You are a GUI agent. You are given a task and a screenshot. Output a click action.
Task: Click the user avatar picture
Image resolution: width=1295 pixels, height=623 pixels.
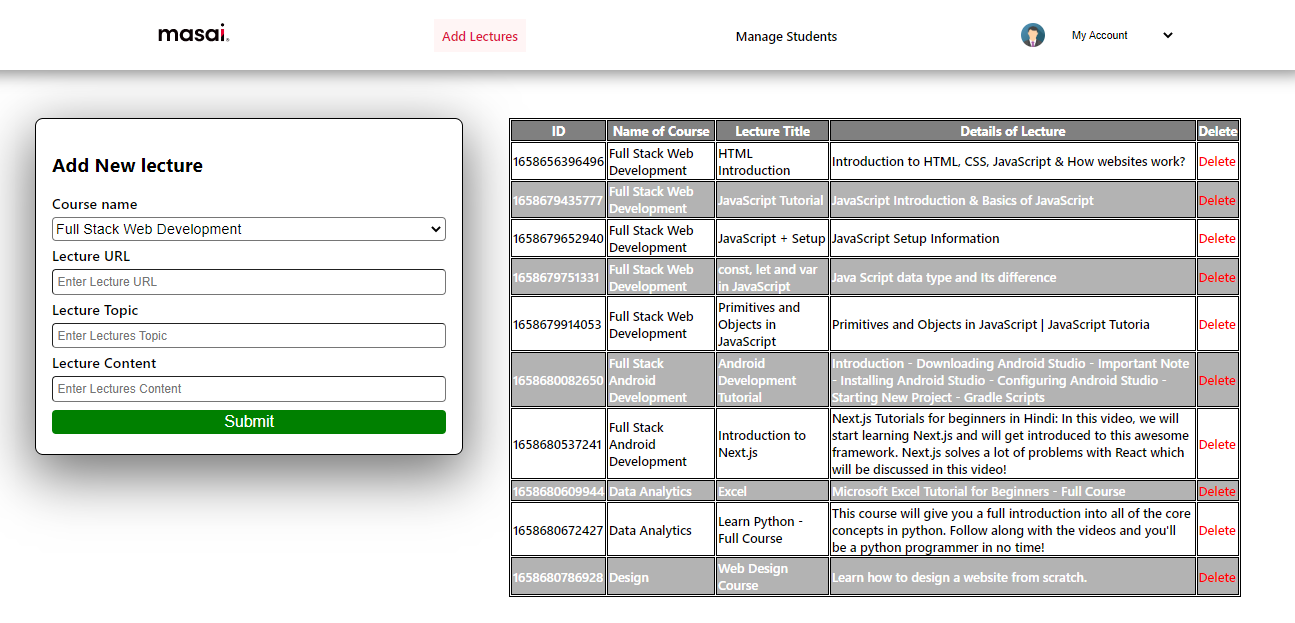click(x=1033, y=36)
